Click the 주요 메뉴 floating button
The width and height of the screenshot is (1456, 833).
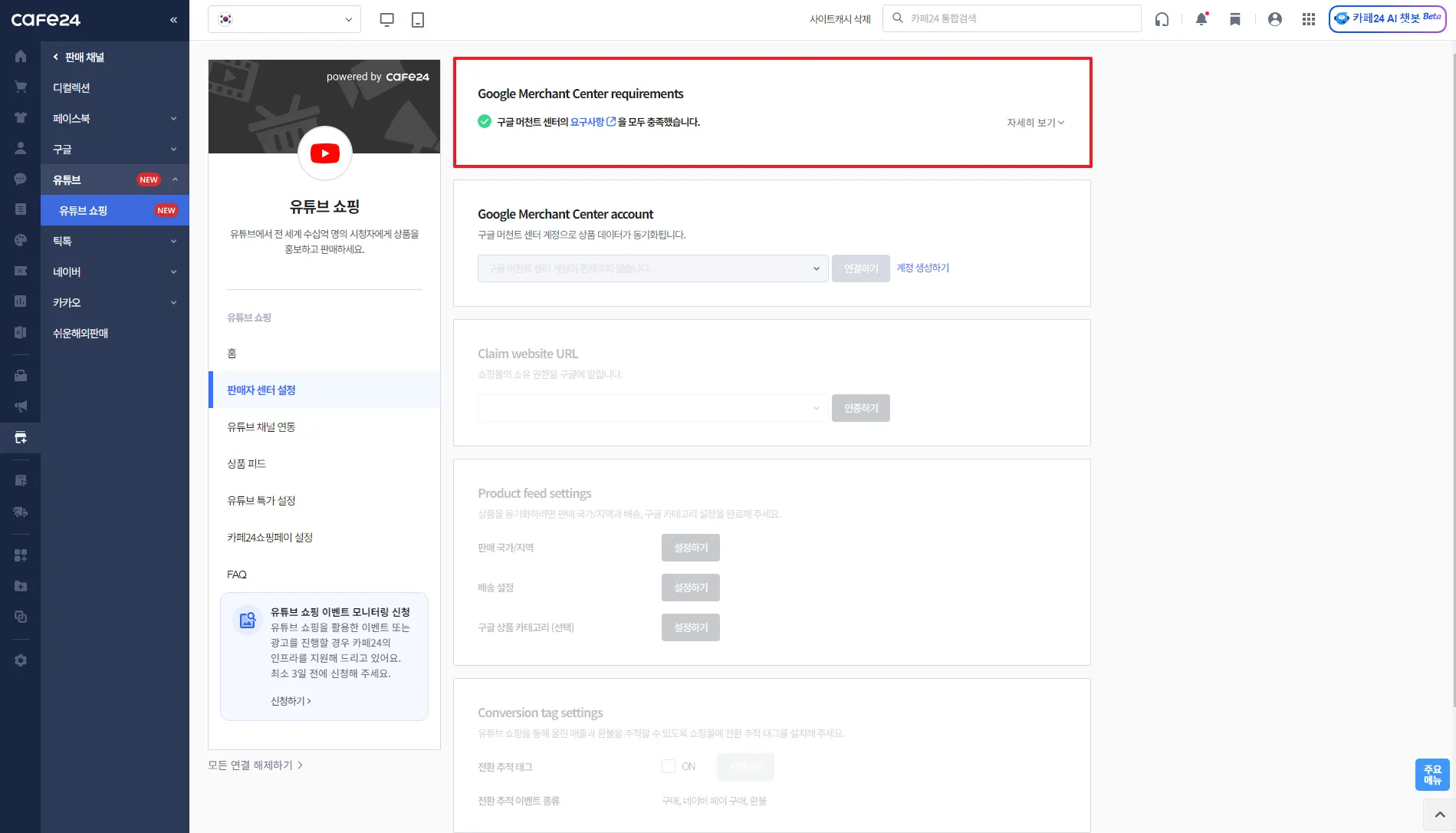[x=1432, y=775]
